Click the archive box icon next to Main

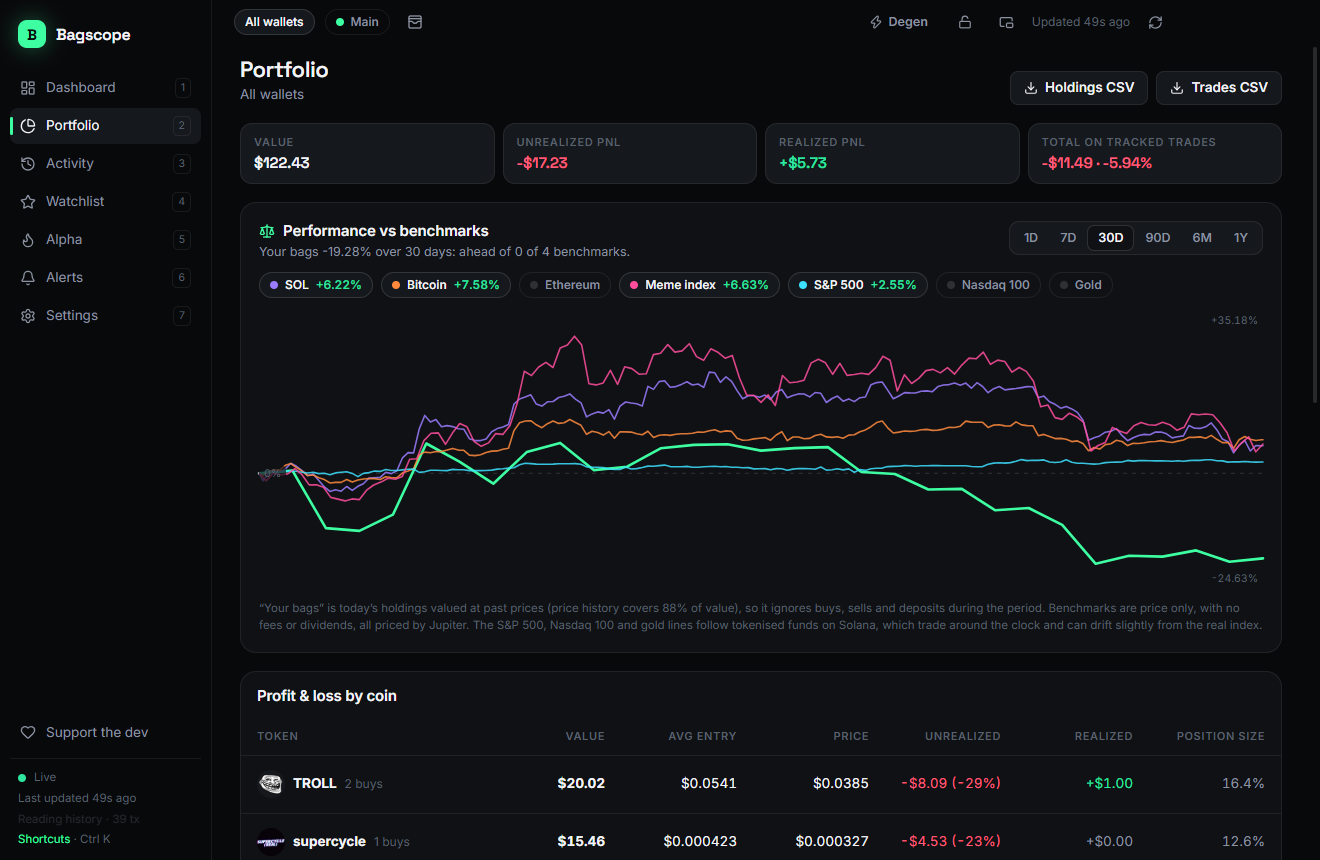[x=415, y=22]
